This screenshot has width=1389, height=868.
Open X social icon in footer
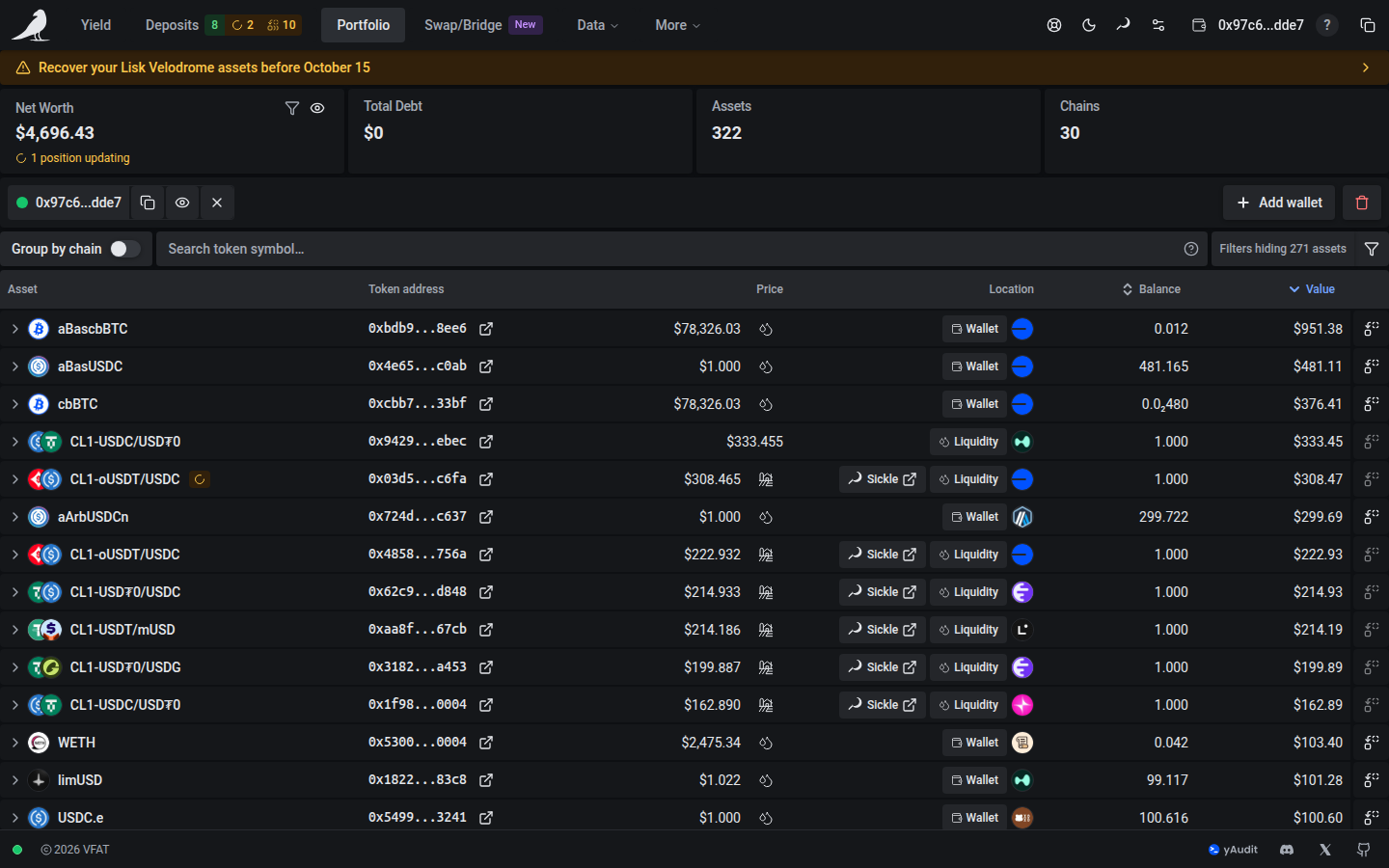(x=1325, y=850)
